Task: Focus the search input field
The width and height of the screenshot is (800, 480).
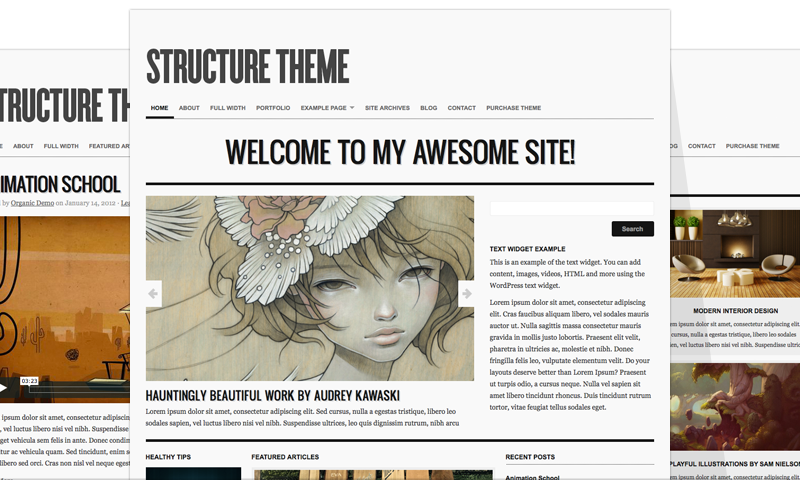Action: [x=571, y=208]
